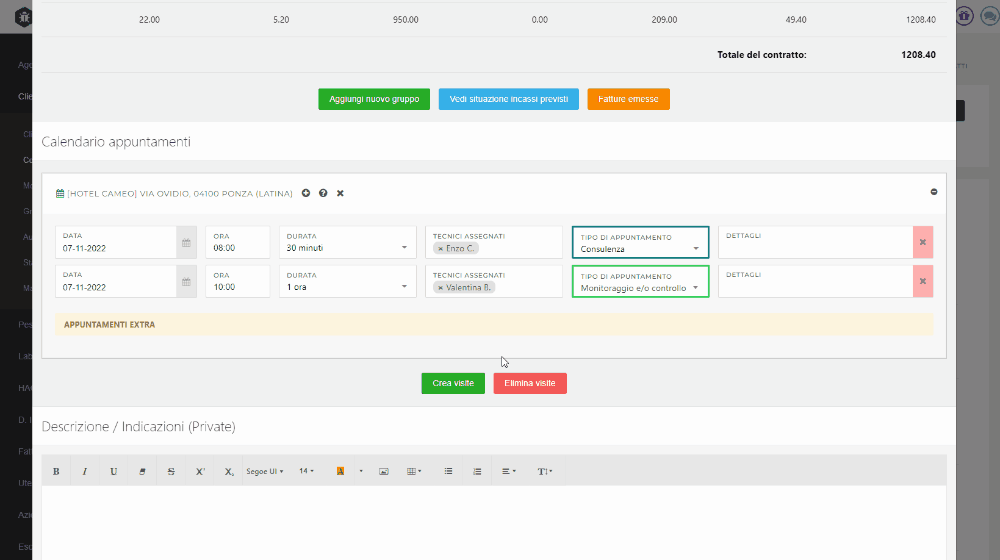The height and width of the screenshot is (560, 1000).
Task: Toggle strikethrough text formatting
Action: coord(171,471)
